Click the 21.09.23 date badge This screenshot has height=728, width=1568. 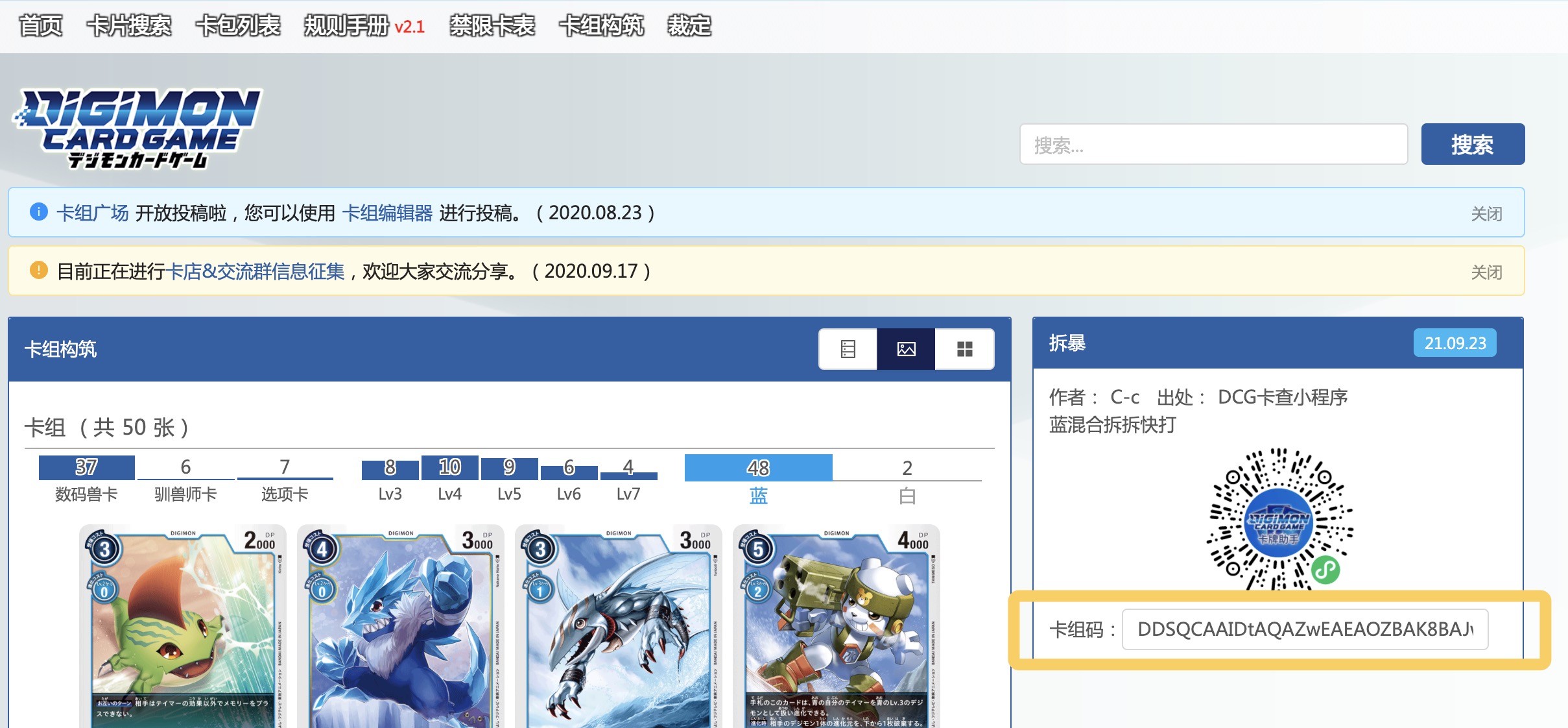click(1455, 343)
